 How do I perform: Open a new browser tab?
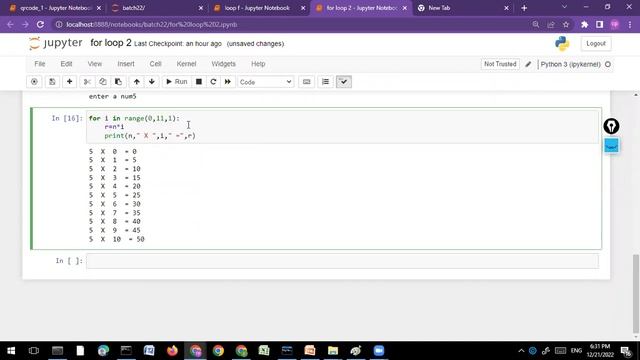pos(524,8)
